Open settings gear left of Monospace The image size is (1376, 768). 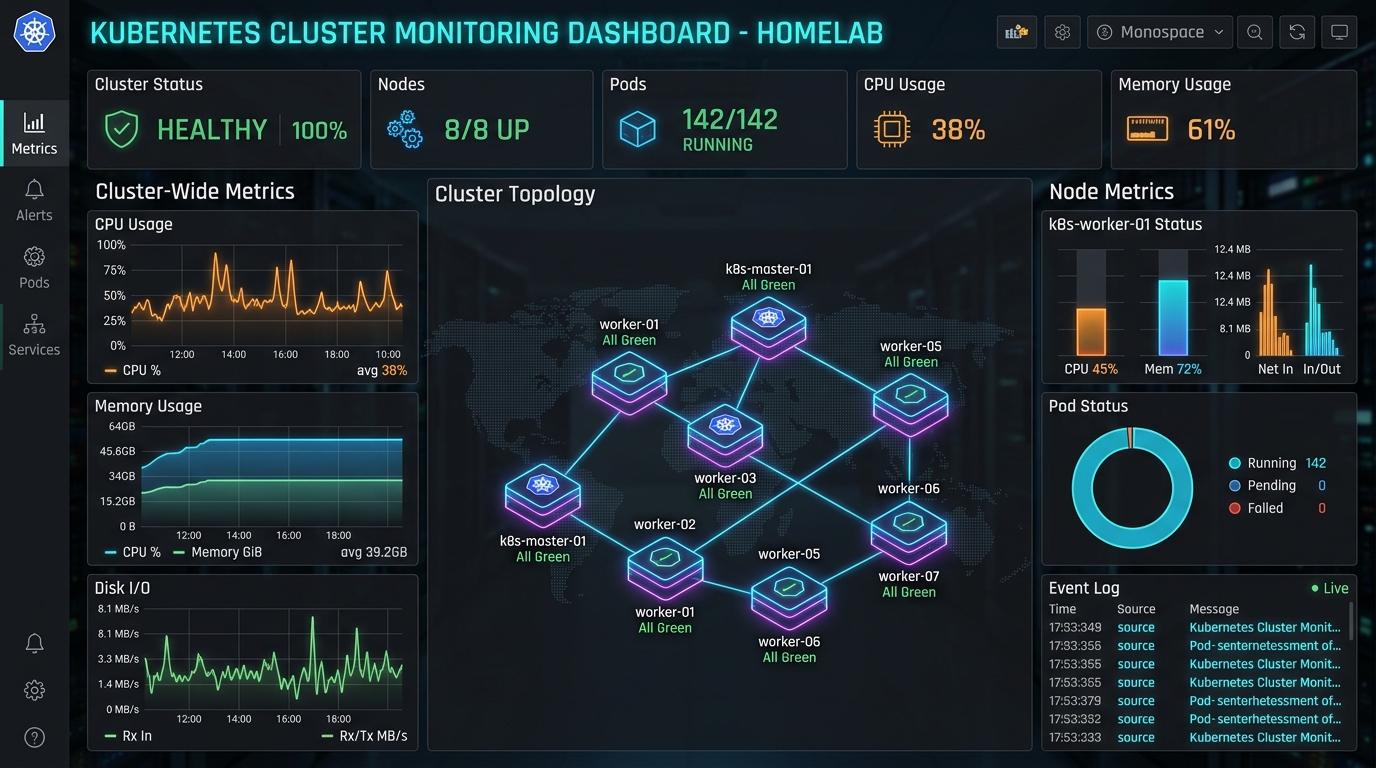click(1062, 32)
